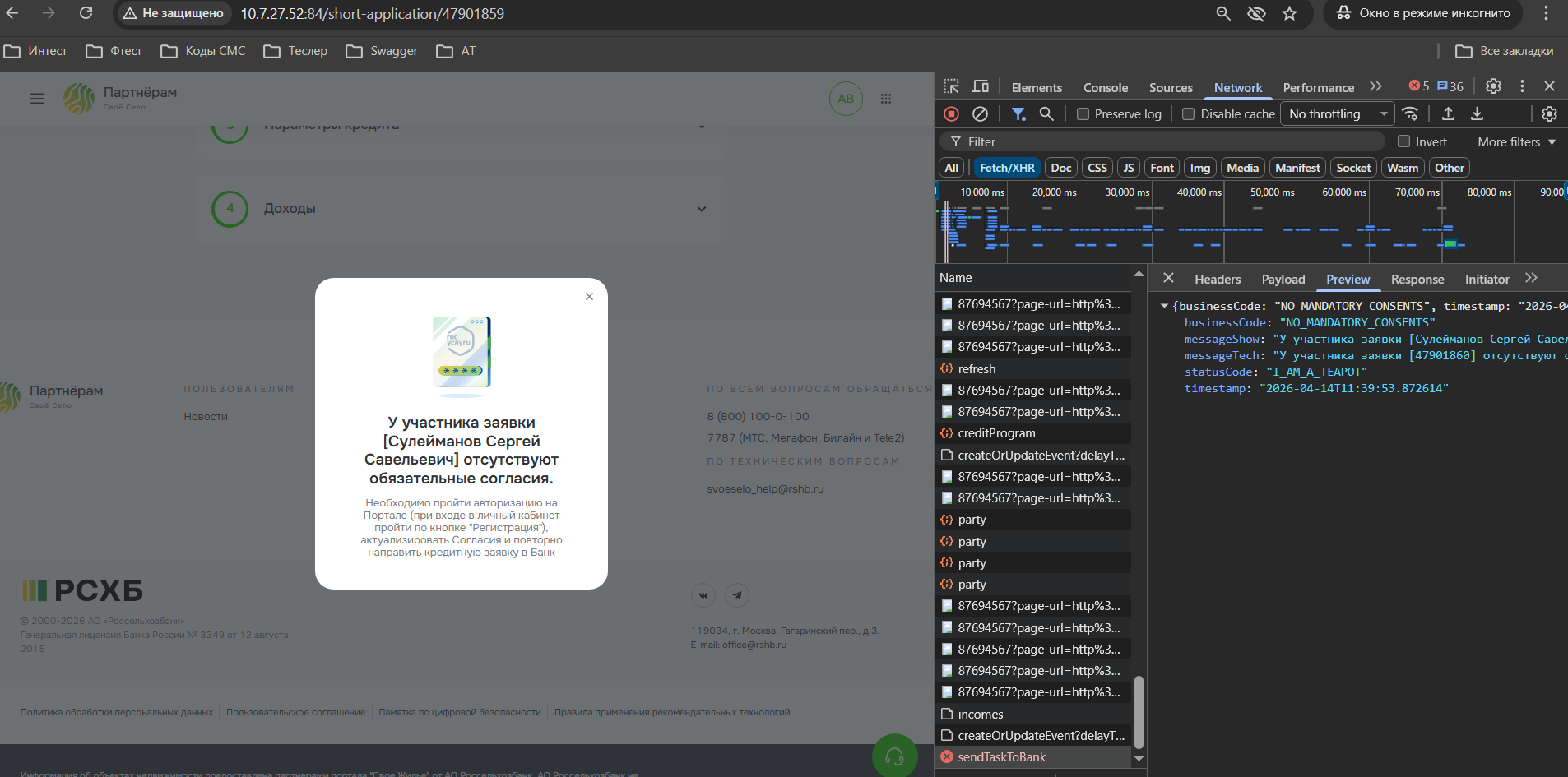The height and width of the screenshot is (777, 1568).
Task: Open the DevTools settings gear
Action: coord(1493,86)
